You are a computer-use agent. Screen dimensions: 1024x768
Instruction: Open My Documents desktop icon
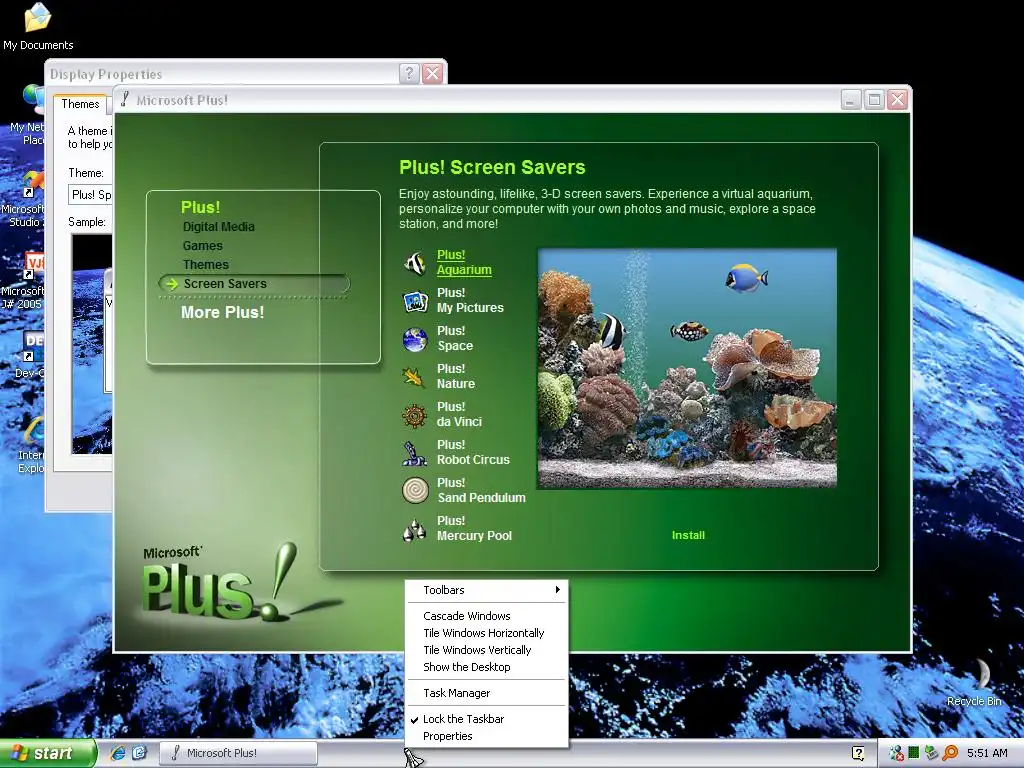38,26
